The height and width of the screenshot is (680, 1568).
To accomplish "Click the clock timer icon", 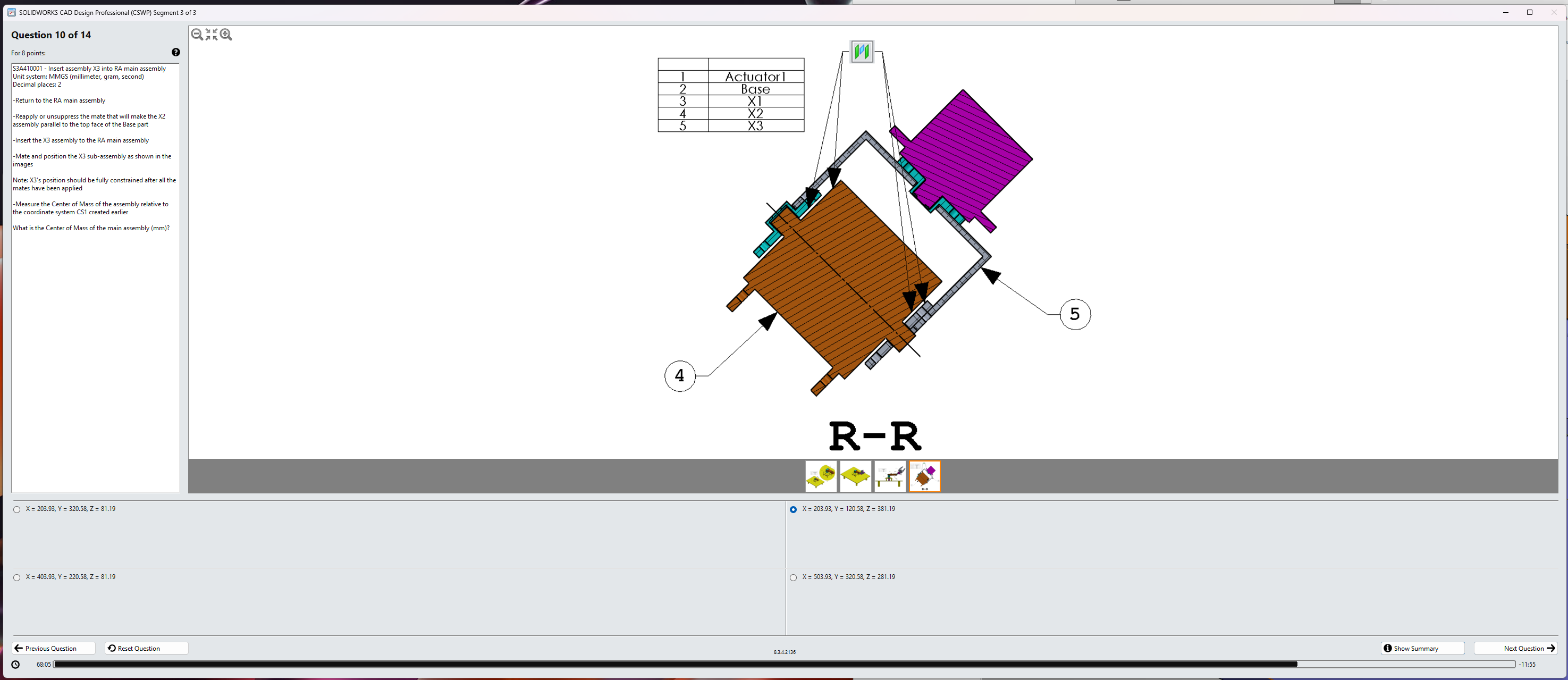I will pyautogui.click(x=16, y=664).
